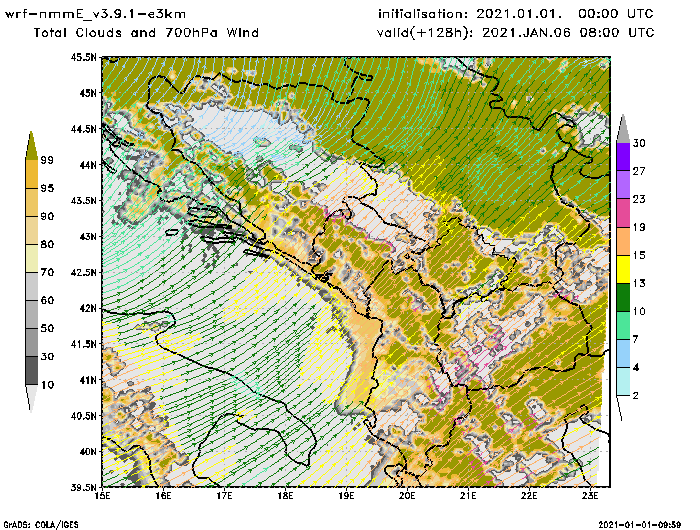This screenshot has height=530, width=700.
Task: Click the 2 label on wind legend
Action: point(636,396)
